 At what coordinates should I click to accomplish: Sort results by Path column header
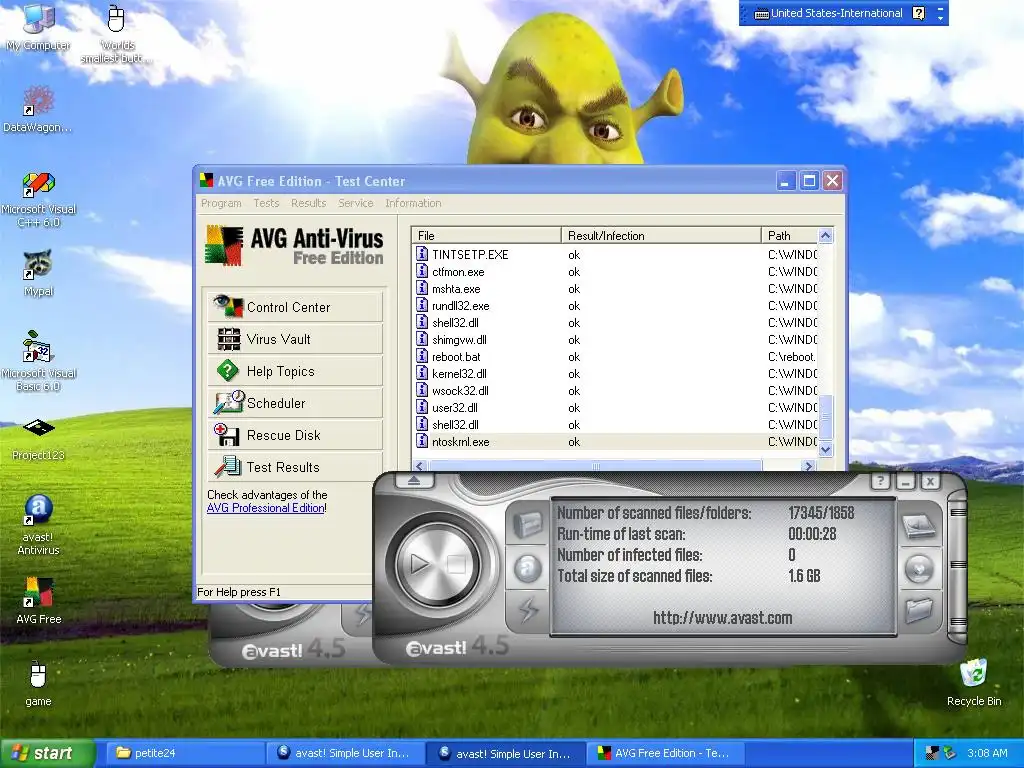(789, 235)
